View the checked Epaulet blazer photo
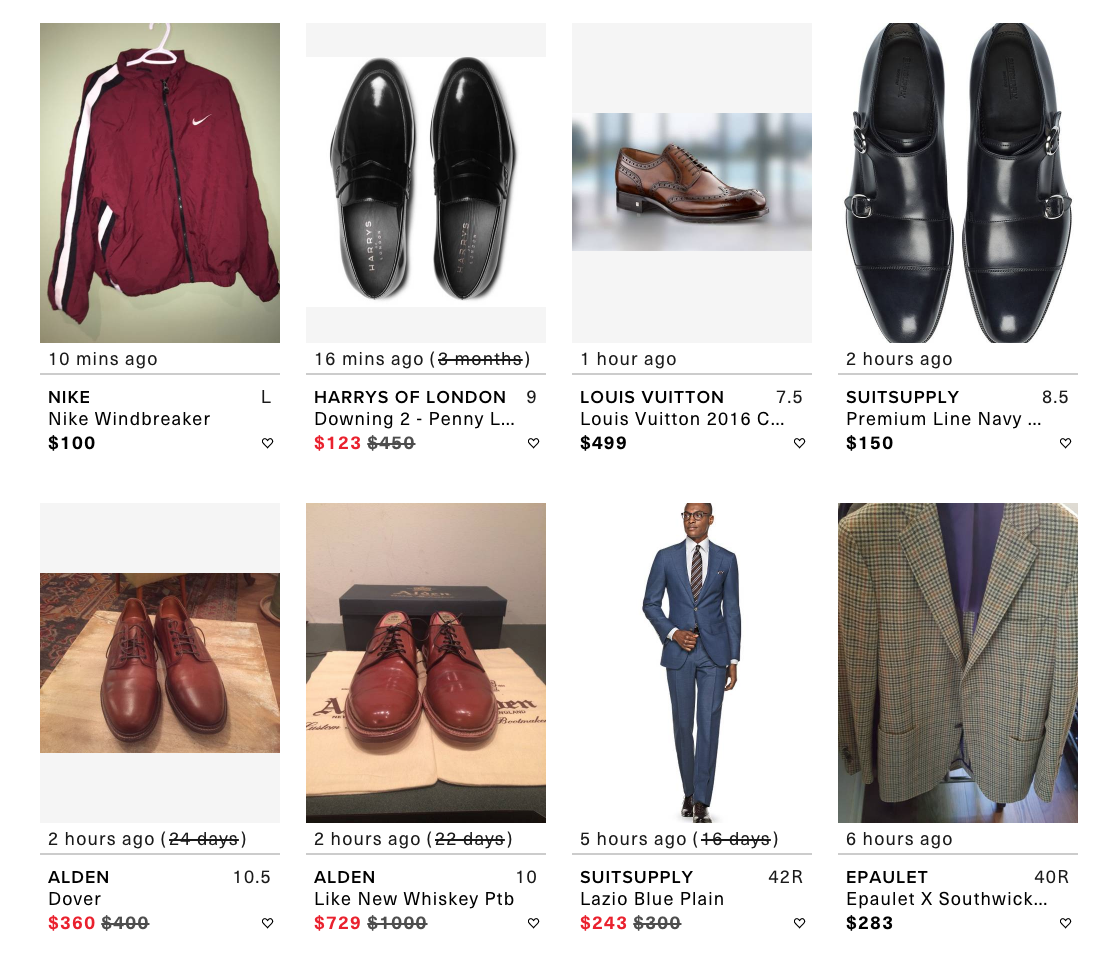 pos(958,663)
